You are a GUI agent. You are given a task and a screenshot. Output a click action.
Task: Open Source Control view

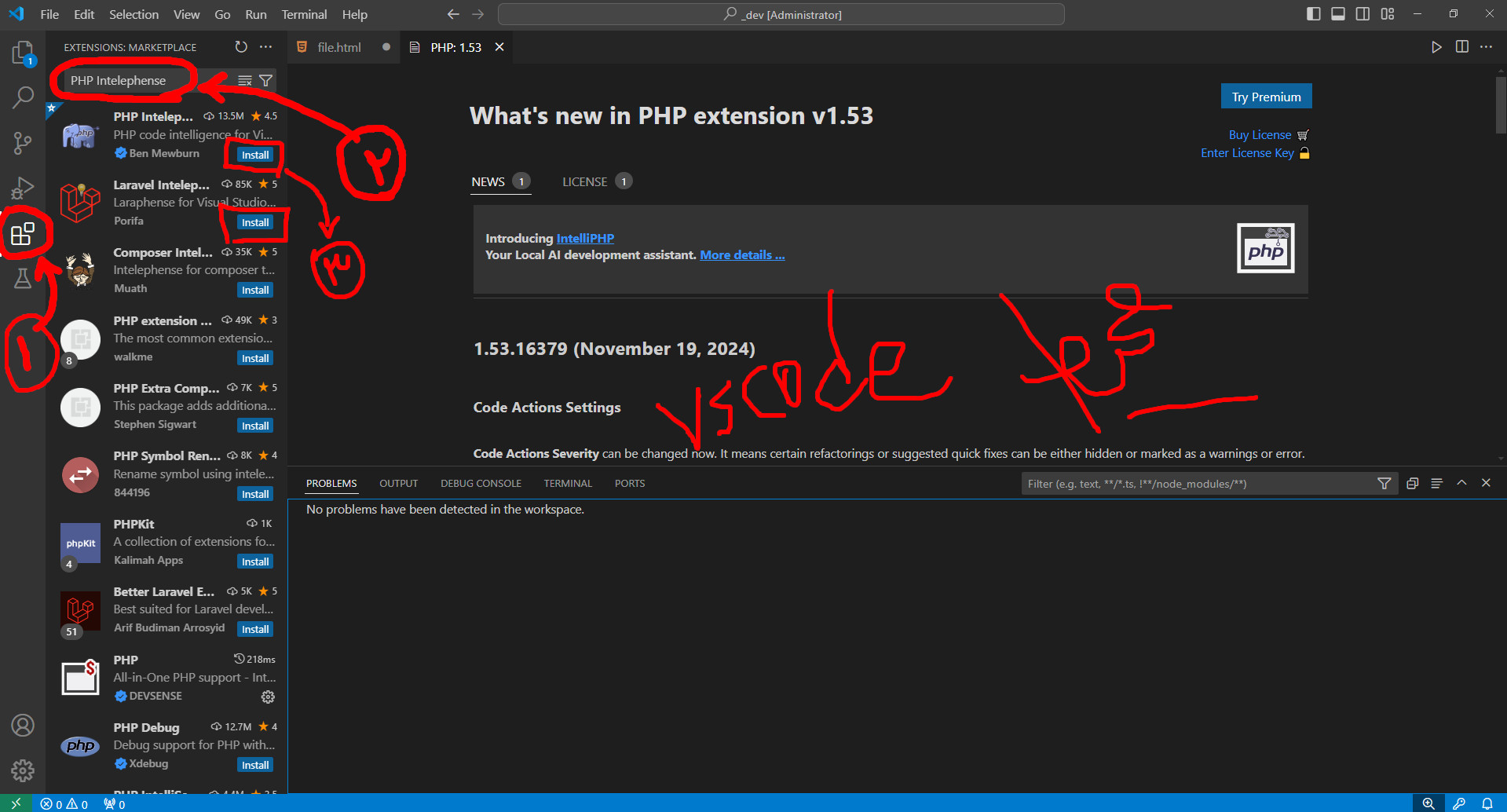pos(23,143)
